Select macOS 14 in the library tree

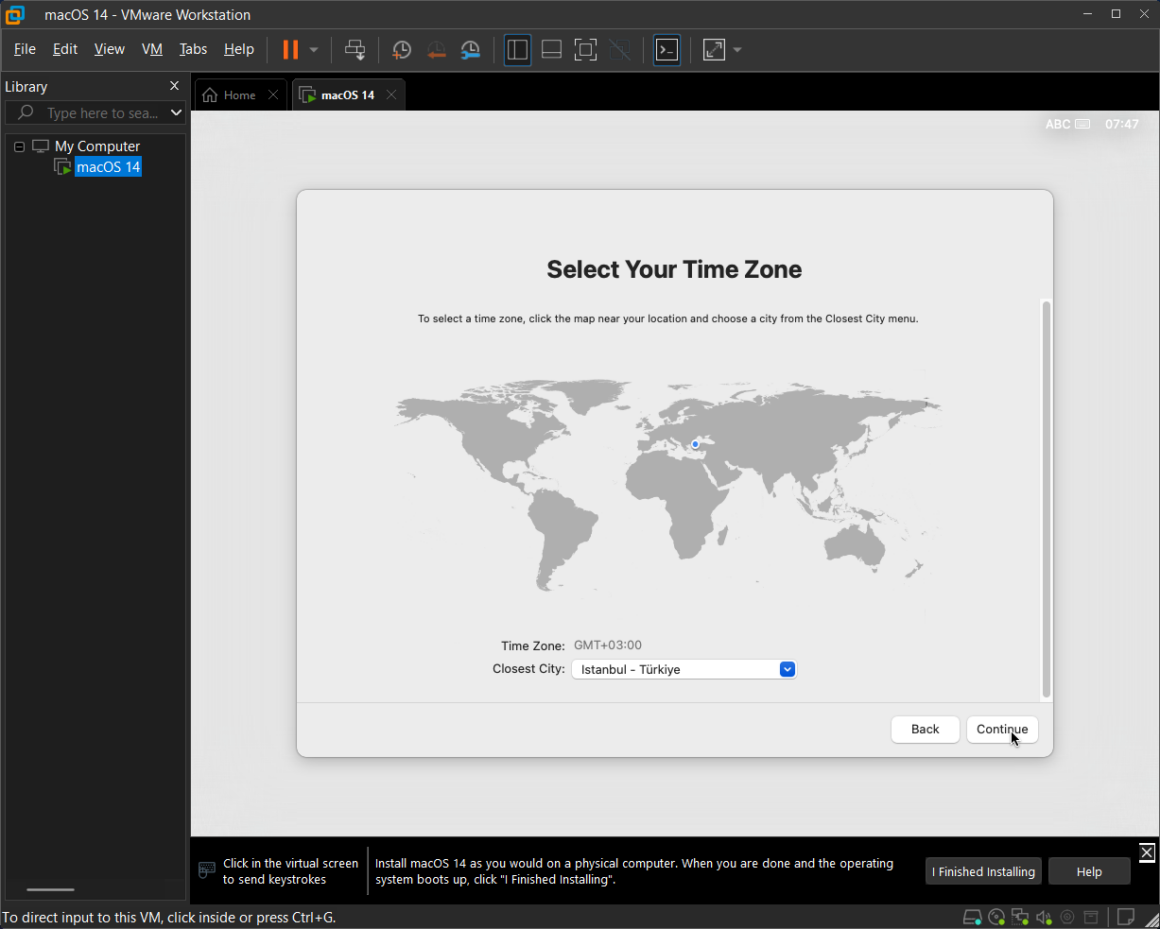tap(108, 167)
